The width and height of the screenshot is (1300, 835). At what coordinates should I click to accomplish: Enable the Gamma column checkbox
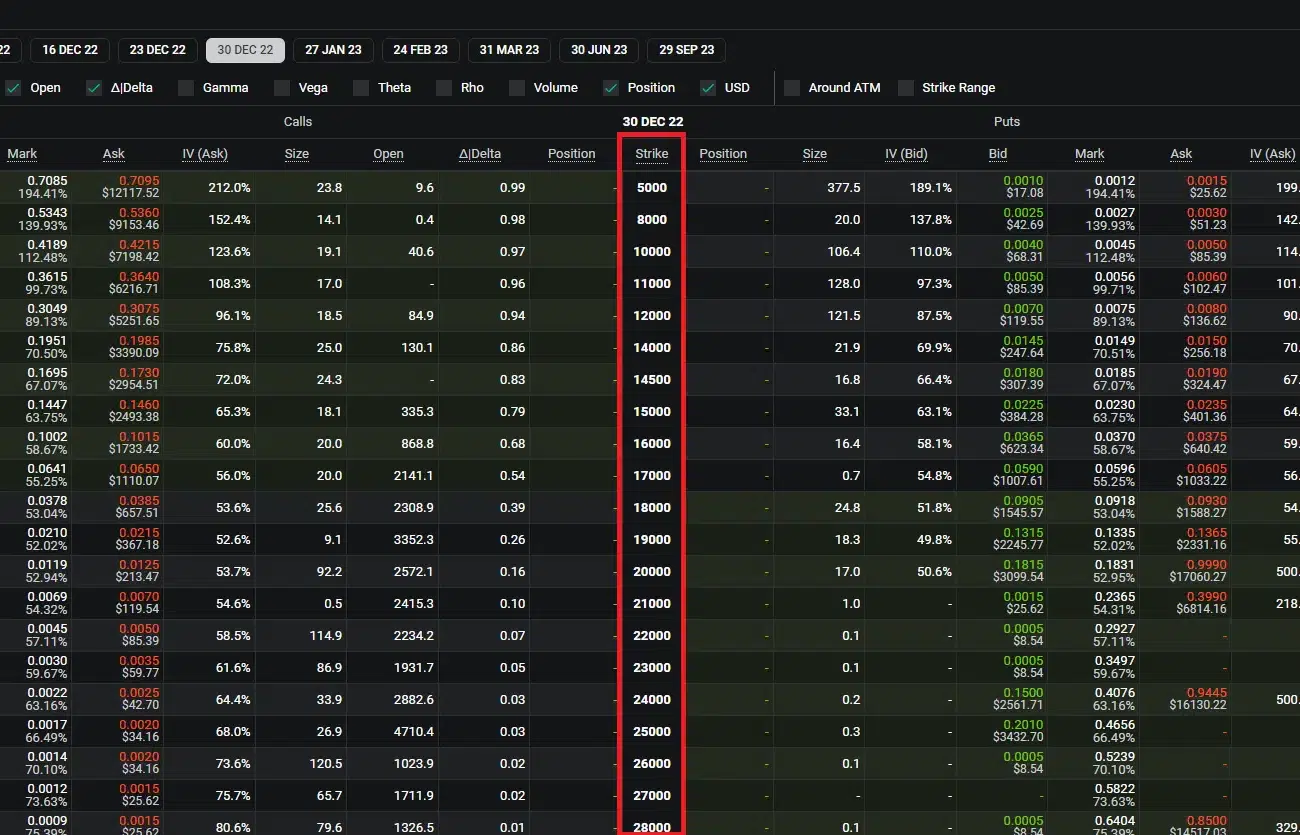point(186,88)
